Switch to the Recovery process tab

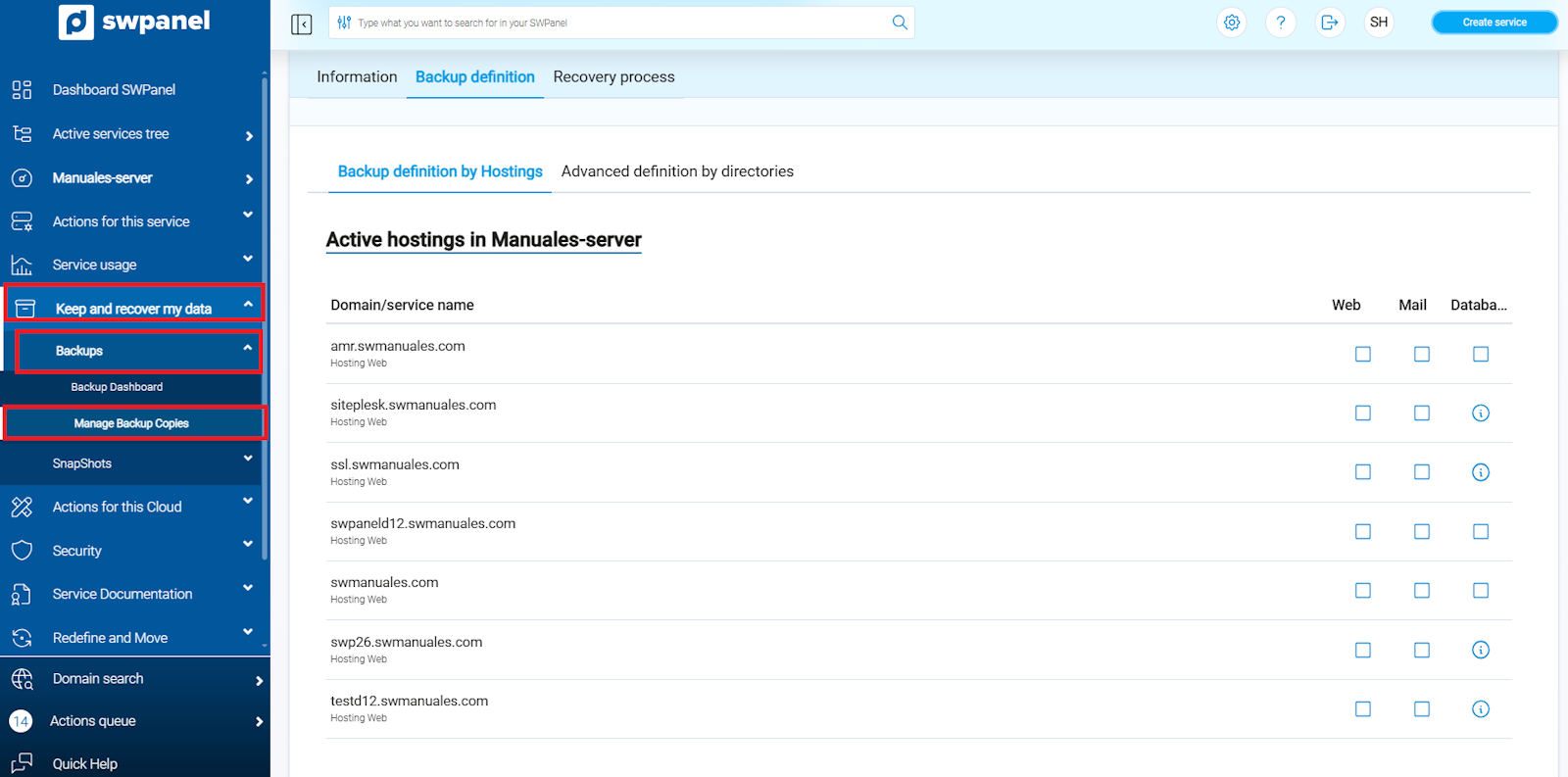tap(613, 76)
